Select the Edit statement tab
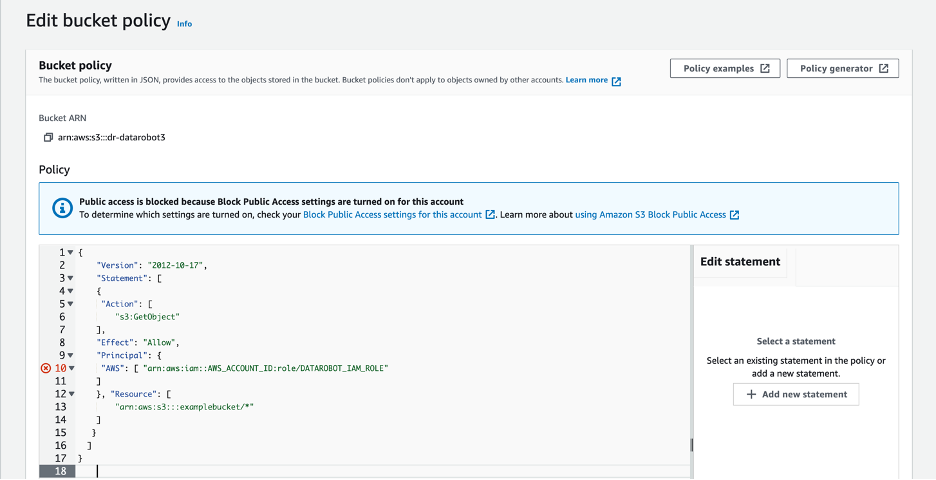 click(x=740, y=262)
